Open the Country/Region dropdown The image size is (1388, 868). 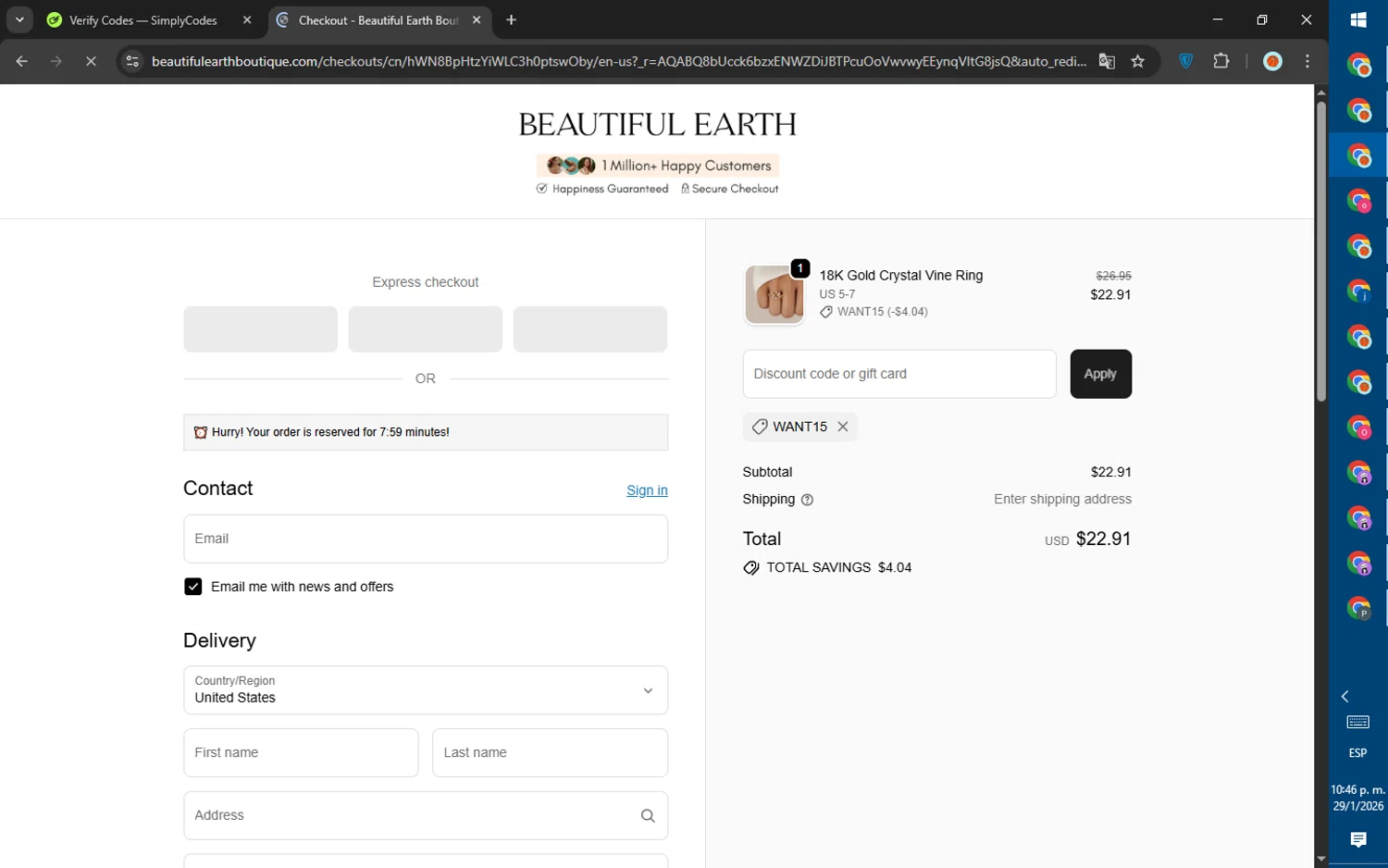pos(426,690)
